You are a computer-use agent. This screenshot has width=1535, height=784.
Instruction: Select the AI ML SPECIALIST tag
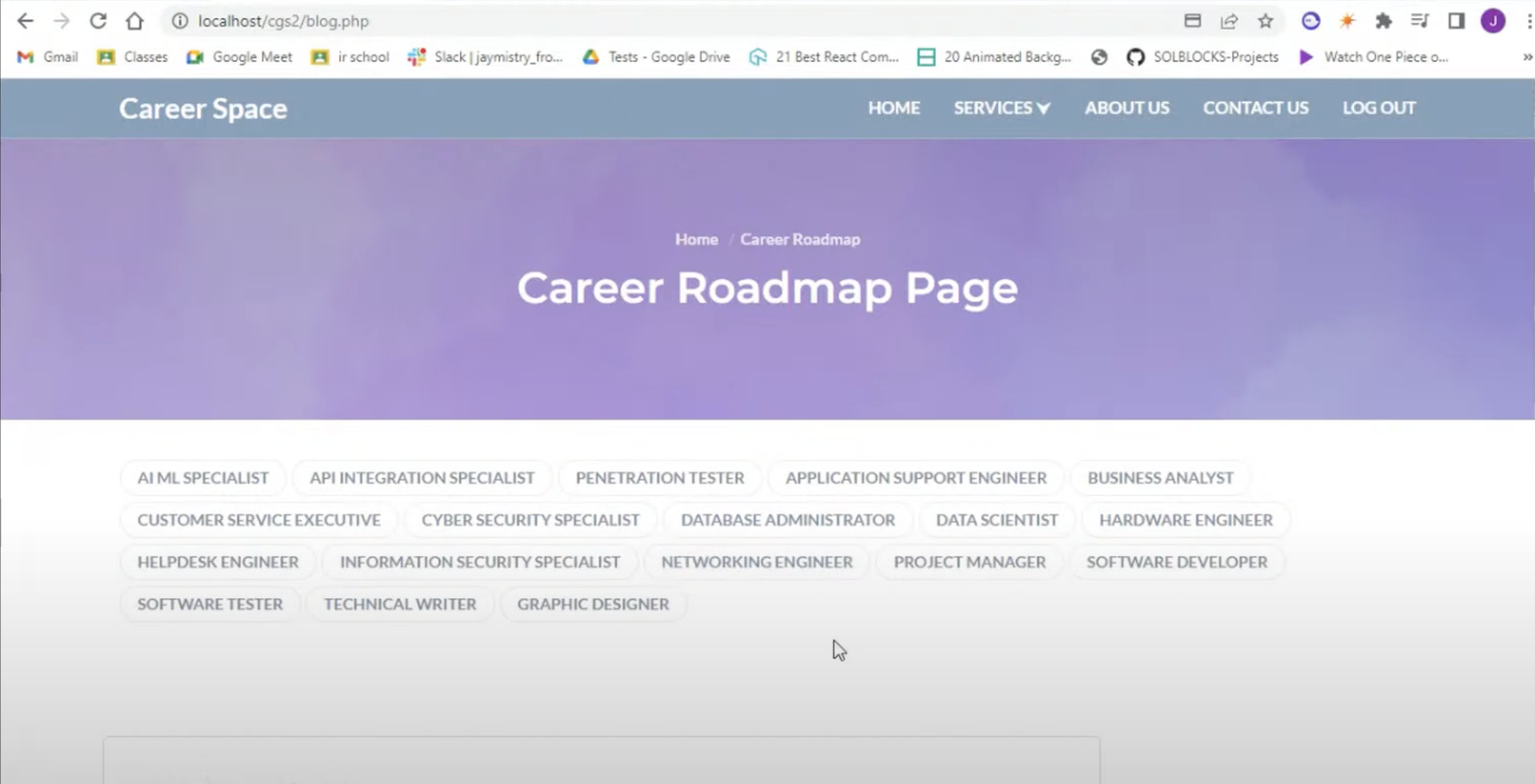tap(202, 478)
